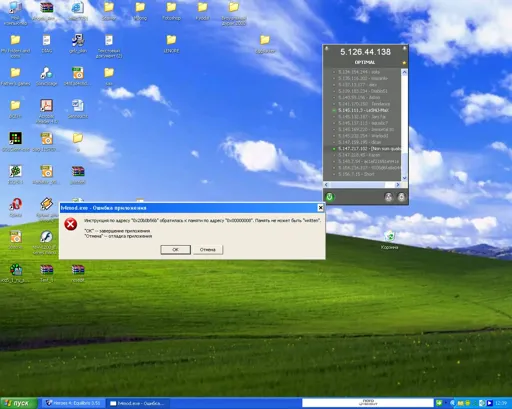This screenshot has height=409, width=512.
Task: Click the star icon beside OPTIMAL in Hamachi
Action: pyautogui.click(x=404, y=63)
